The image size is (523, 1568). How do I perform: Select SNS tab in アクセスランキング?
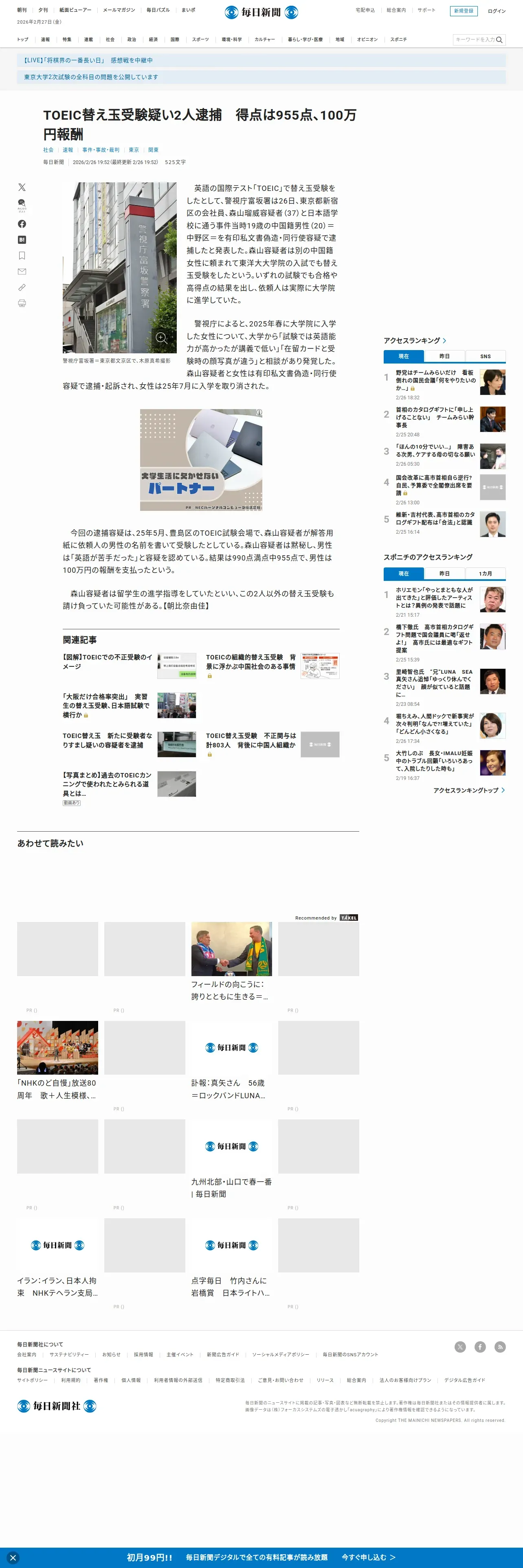pos(485,357)
